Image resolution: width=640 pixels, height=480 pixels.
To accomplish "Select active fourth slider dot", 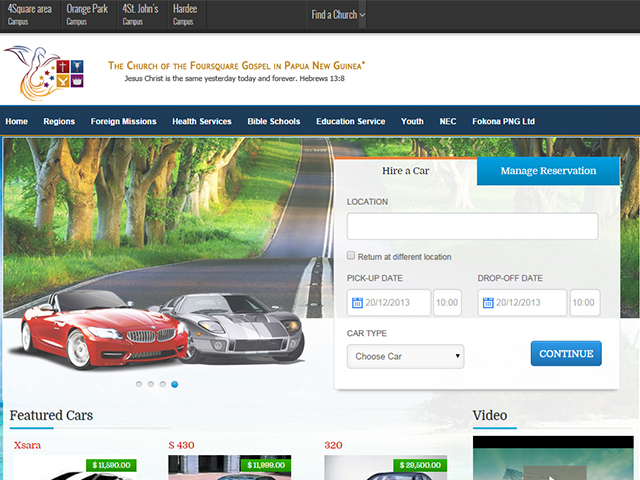I will (x=174, y=384).
